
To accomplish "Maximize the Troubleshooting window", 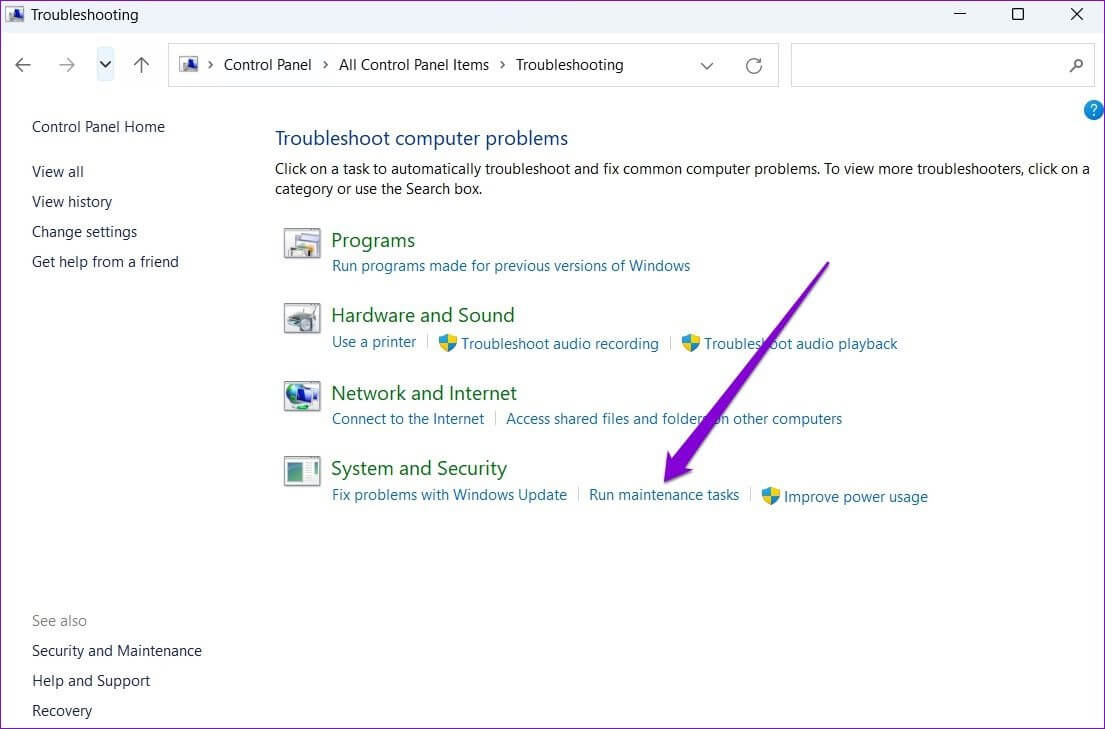I will point(1018,14).
